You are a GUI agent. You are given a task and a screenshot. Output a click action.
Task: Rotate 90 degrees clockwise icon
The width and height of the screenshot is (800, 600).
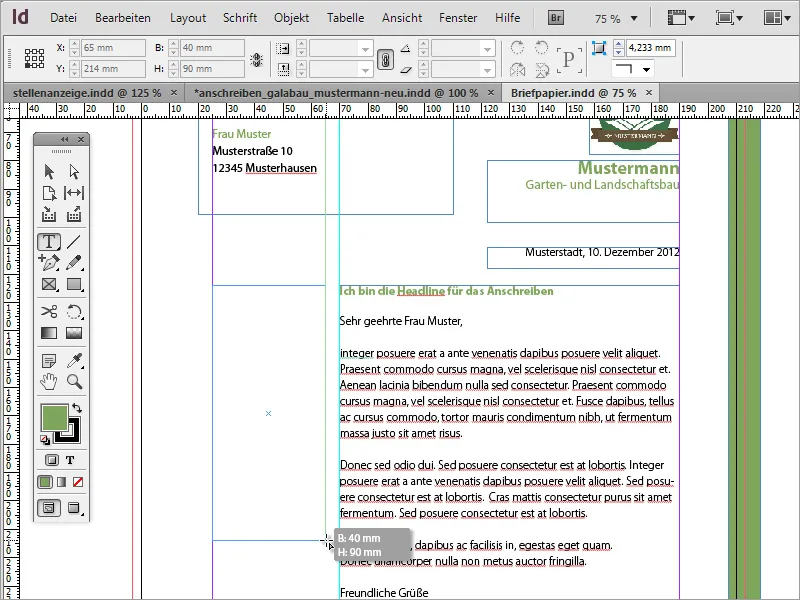517,47
